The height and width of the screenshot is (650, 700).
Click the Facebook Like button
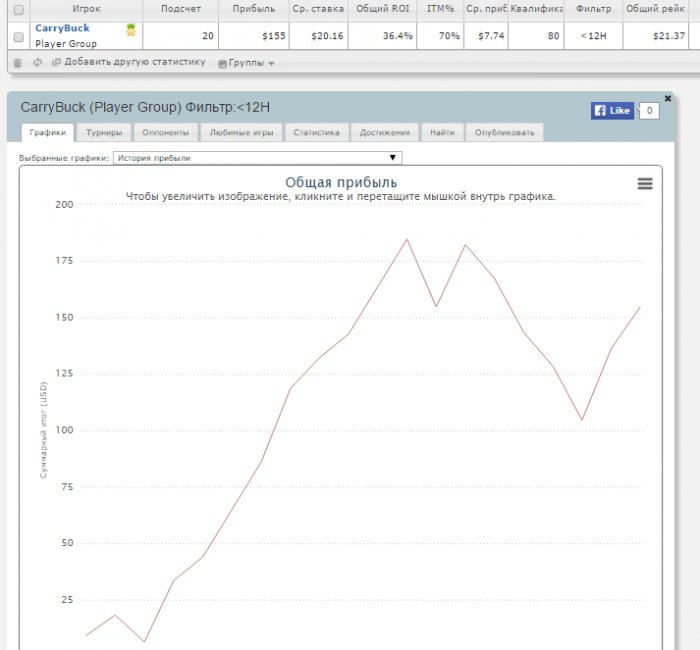[613, 110]
